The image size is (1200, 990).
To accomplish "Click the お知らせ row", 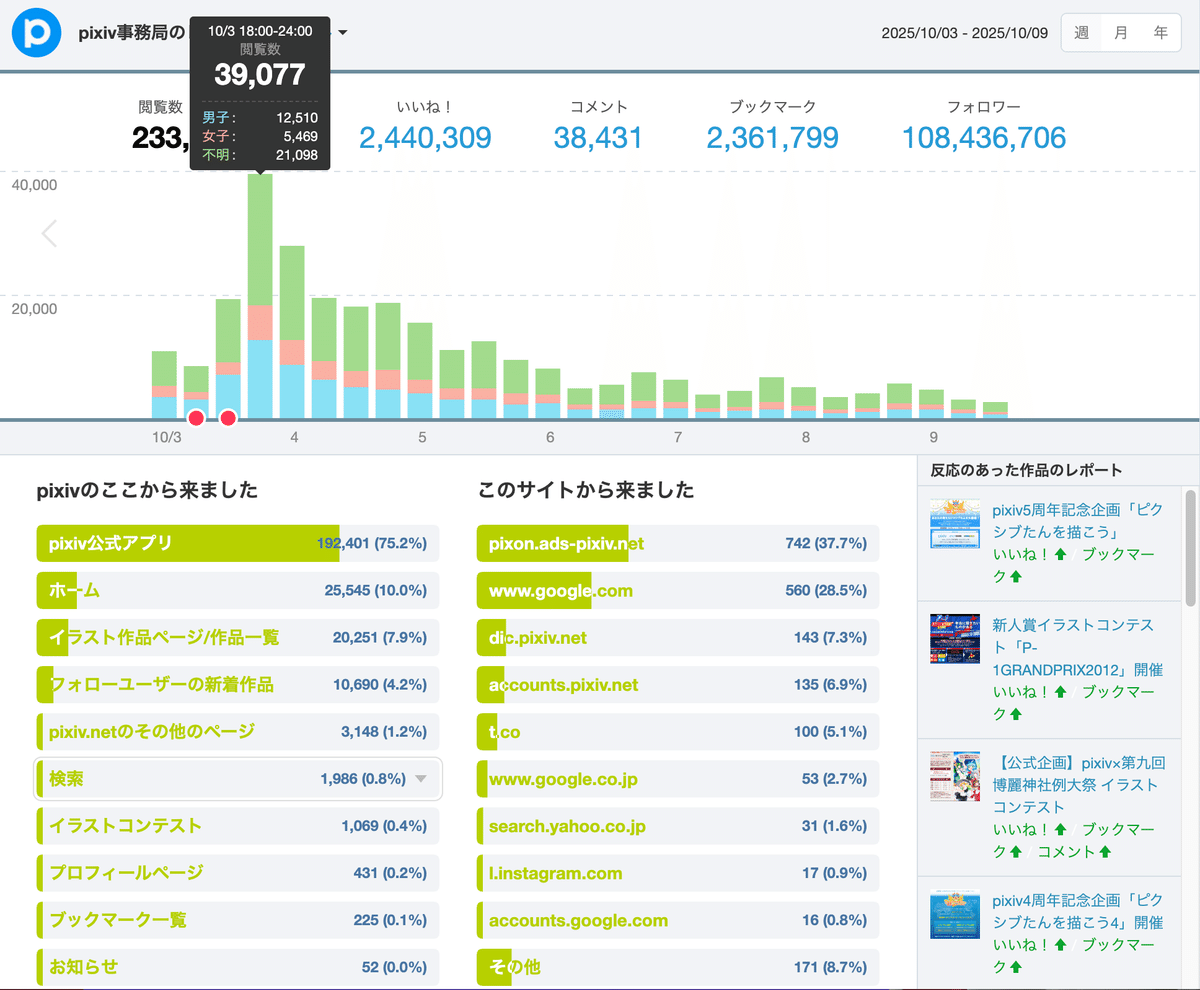I will (x=238, y=966).
